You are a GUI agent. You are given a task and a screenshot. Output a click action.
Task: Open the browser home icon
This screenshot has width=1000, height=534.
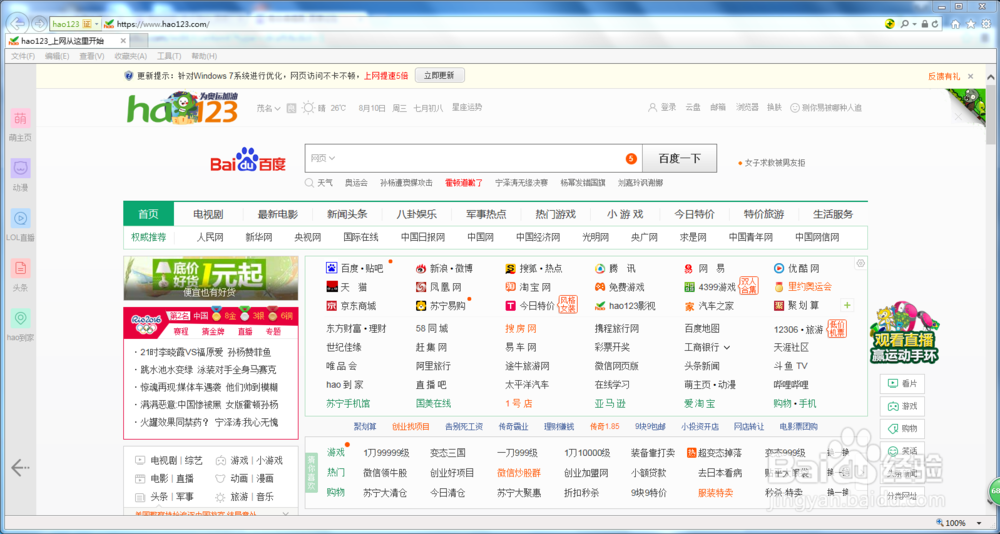(955, 24)
